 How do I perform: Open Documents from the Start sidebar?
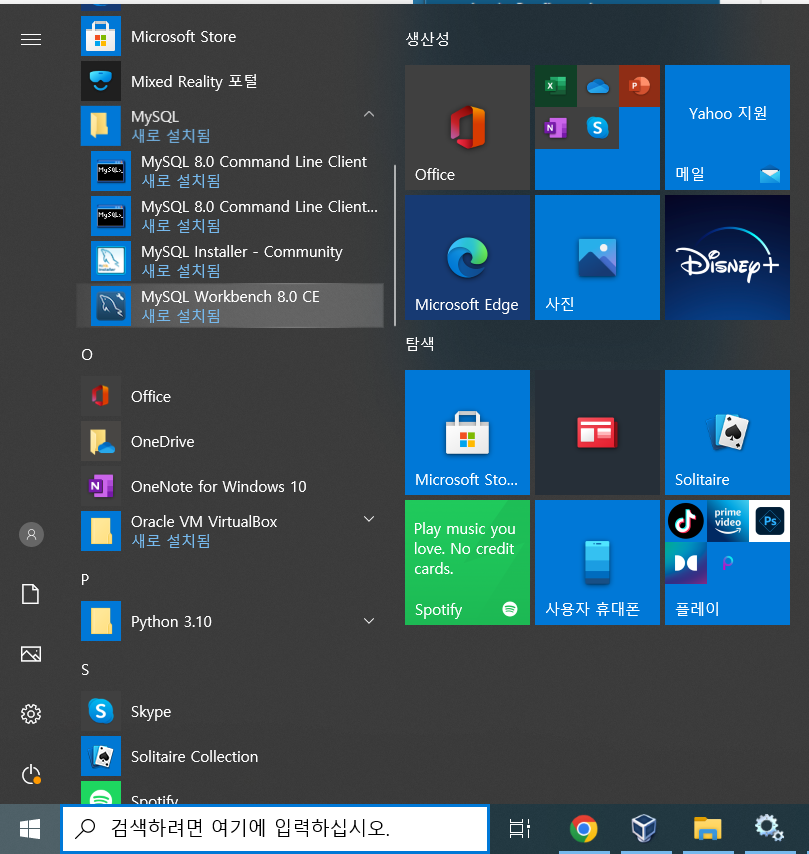tap(31, 594)
